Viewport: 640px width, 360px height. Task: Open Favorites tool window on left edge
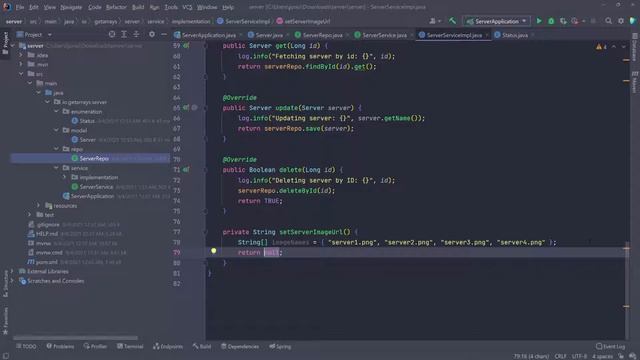(5, 320)
